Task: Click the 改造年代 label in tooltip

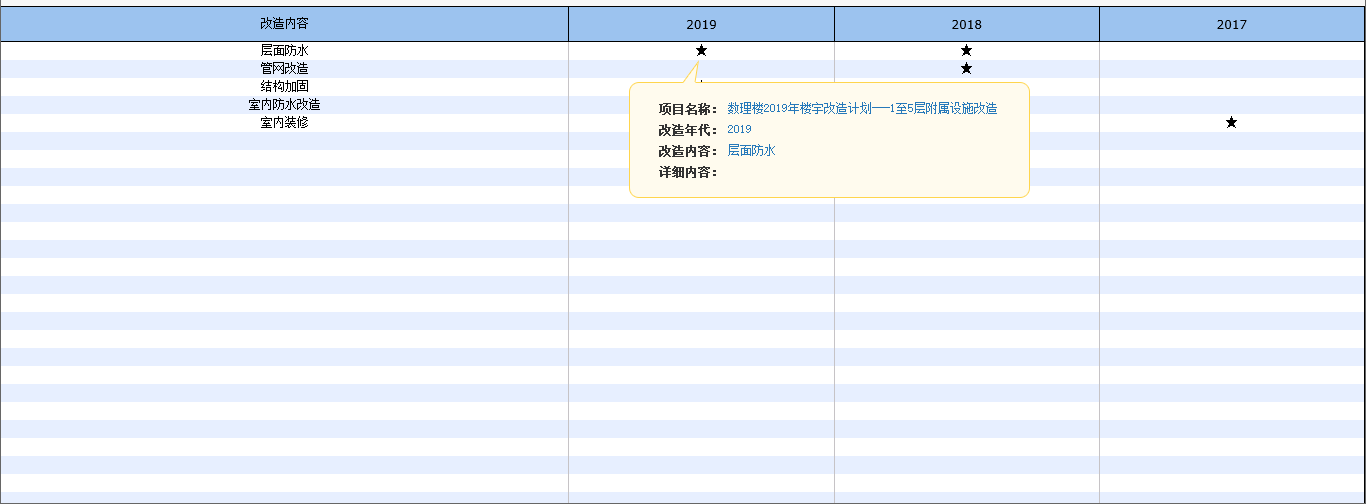Action: tap(687, 129)
